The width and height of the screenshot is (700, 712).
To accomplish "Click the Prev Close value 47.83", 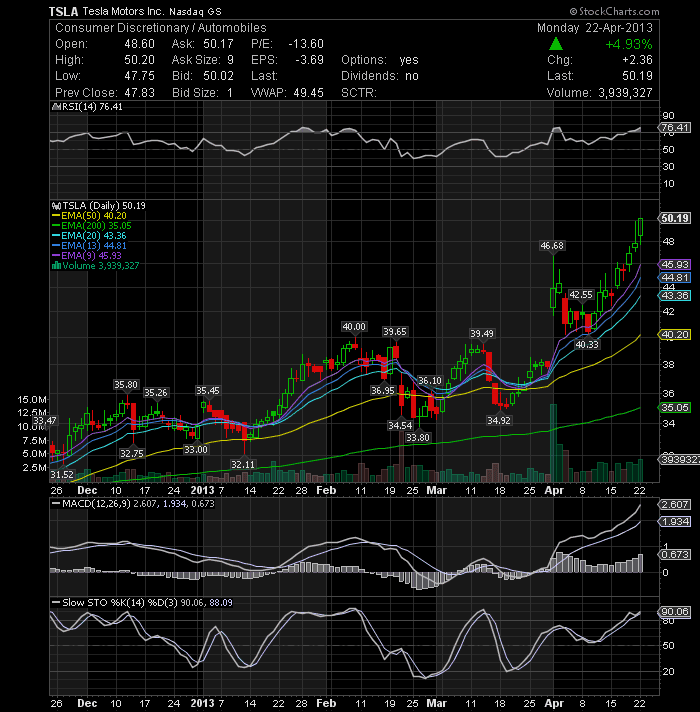I will click(139, 93).
